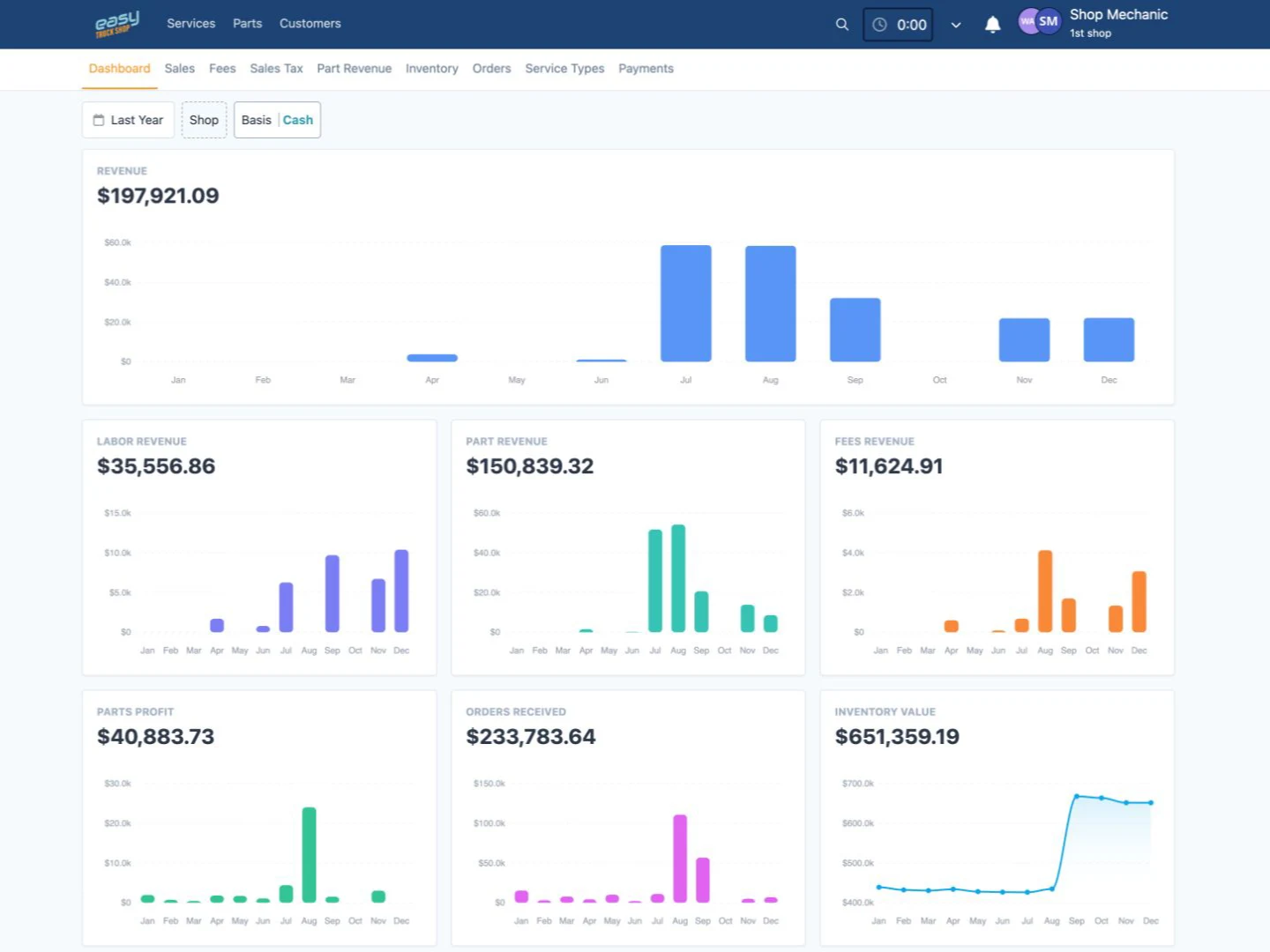Open the Services menu

coord(191,24)
